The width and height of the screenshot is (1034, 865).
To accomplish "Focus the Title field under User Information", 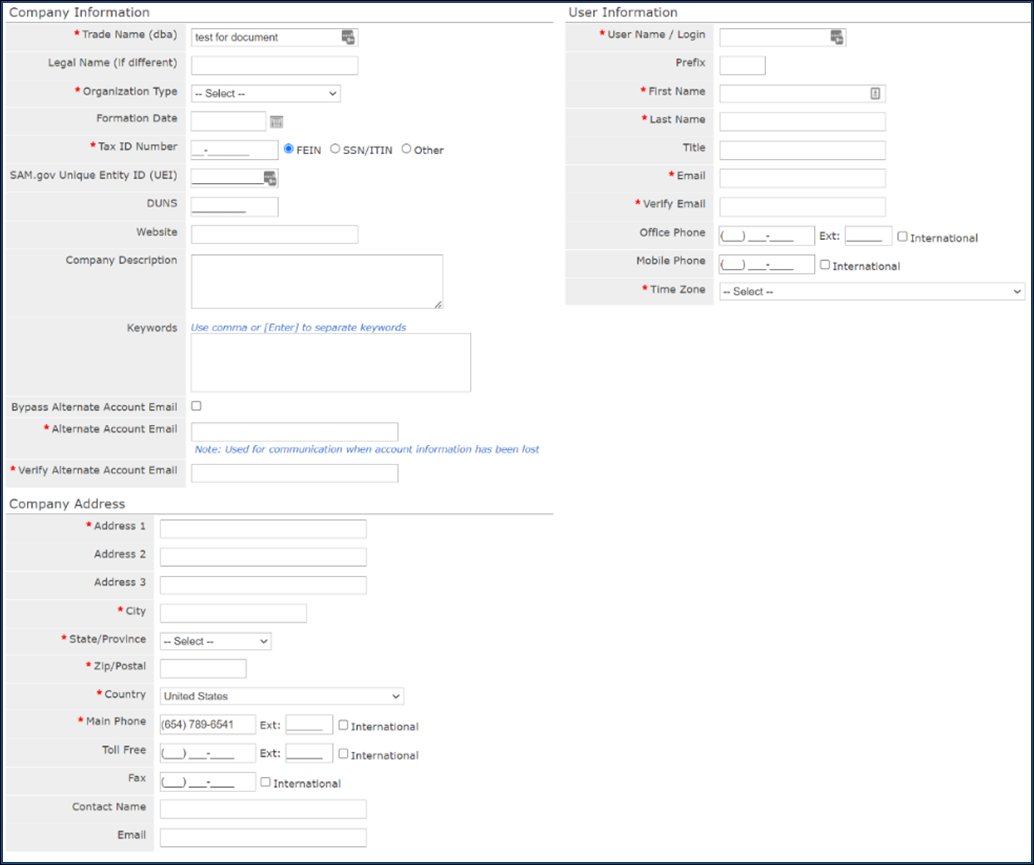I will [803, 150].
